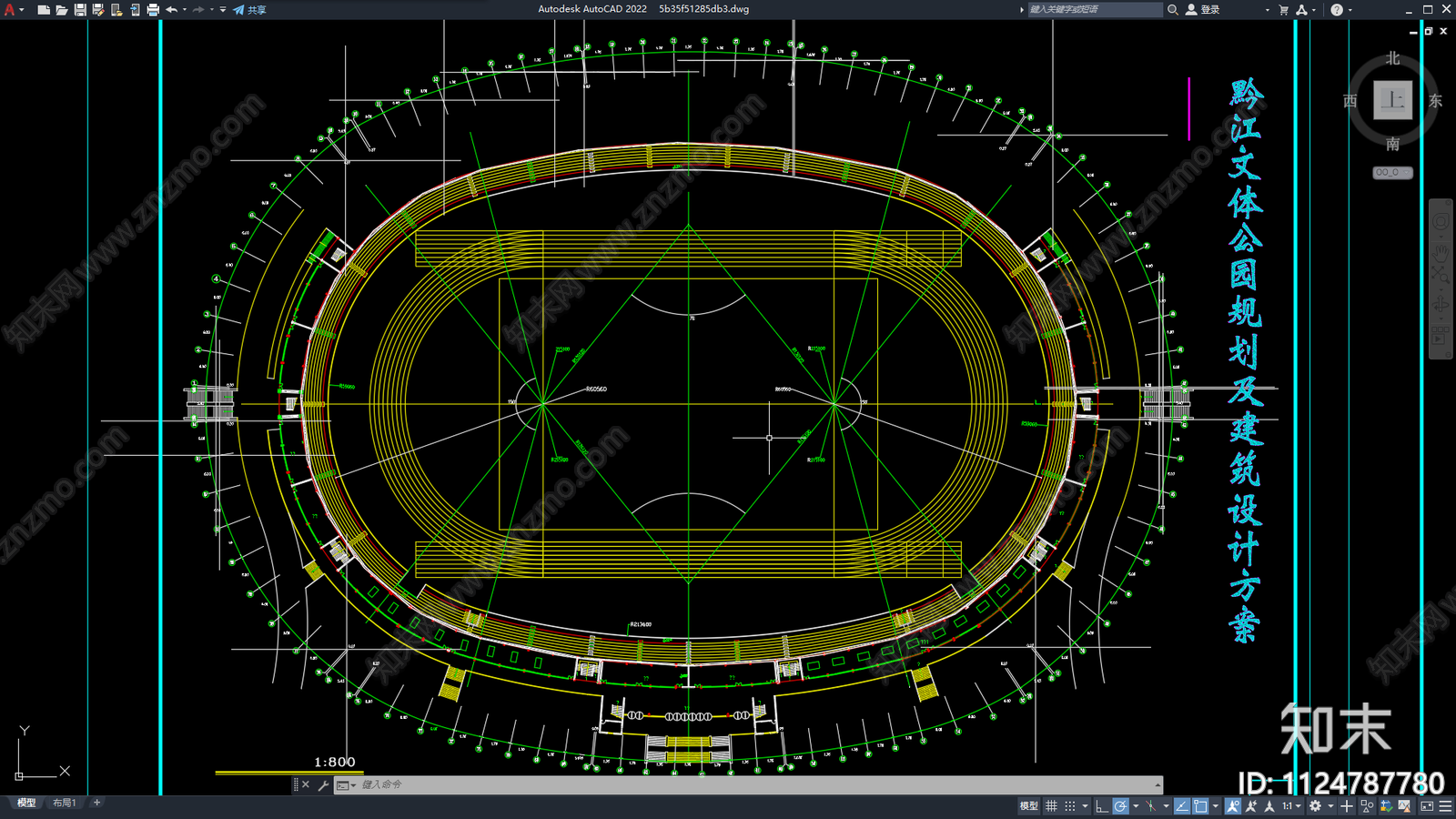Open Customize Quick Access Toolbar dropdown
Screen dimensions: 1456x819
tap(223, 9)
